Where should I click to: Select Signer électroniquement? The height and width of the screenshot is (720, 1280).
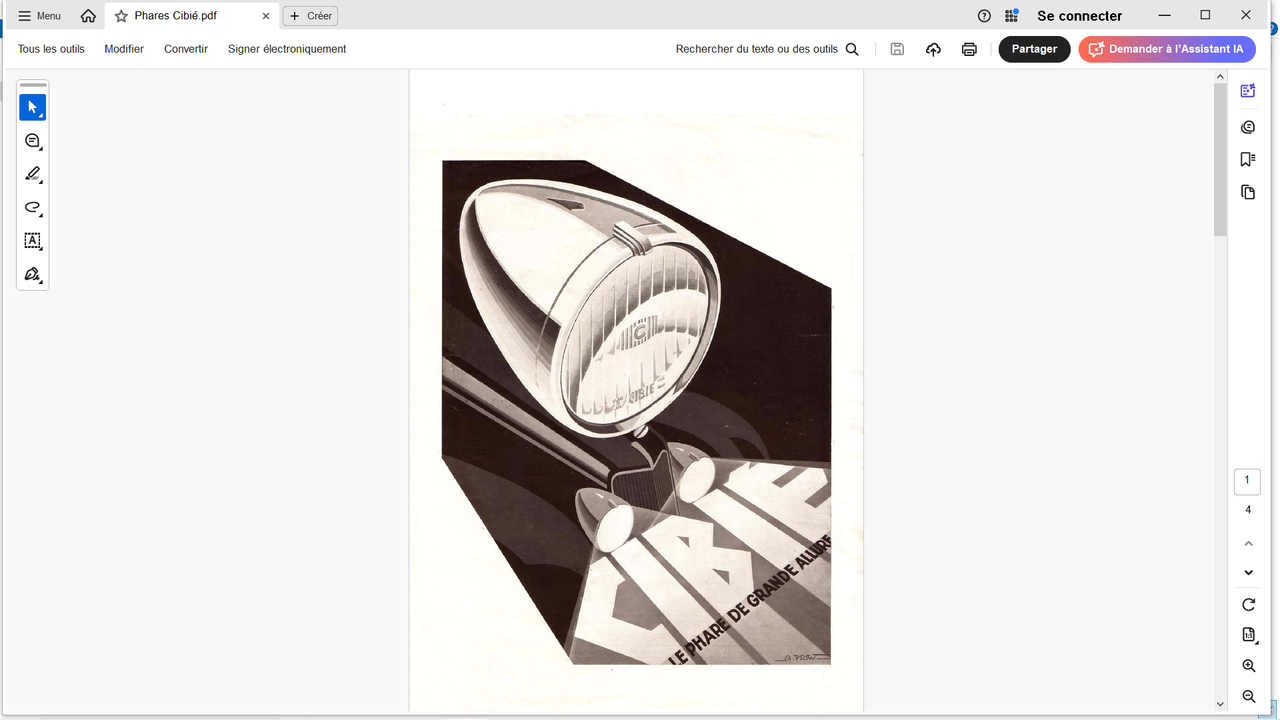[287, 49]
